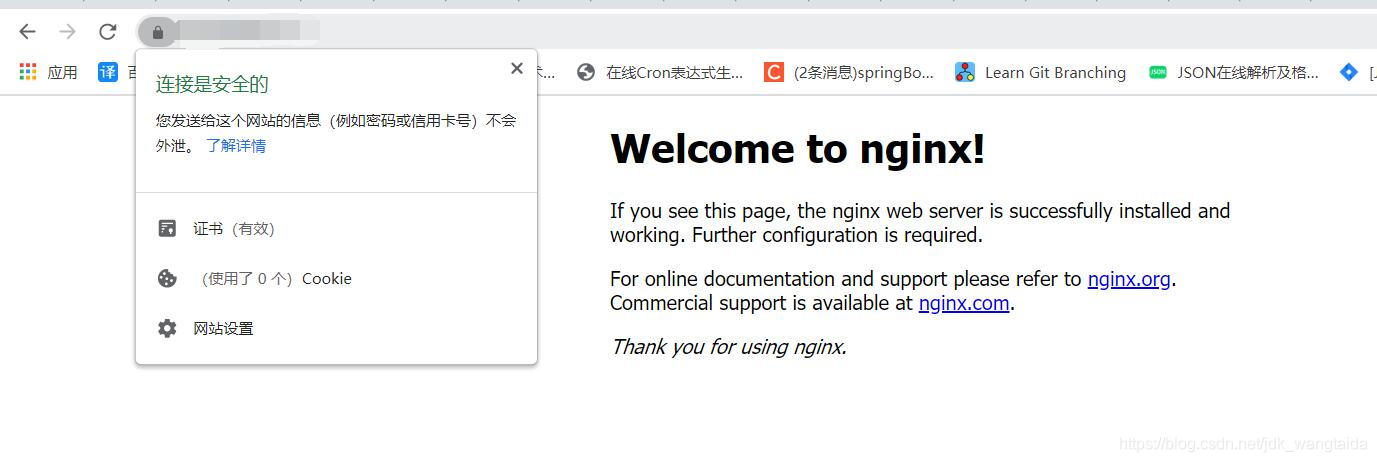Click the gear icon for site settings

pos(167,328)
